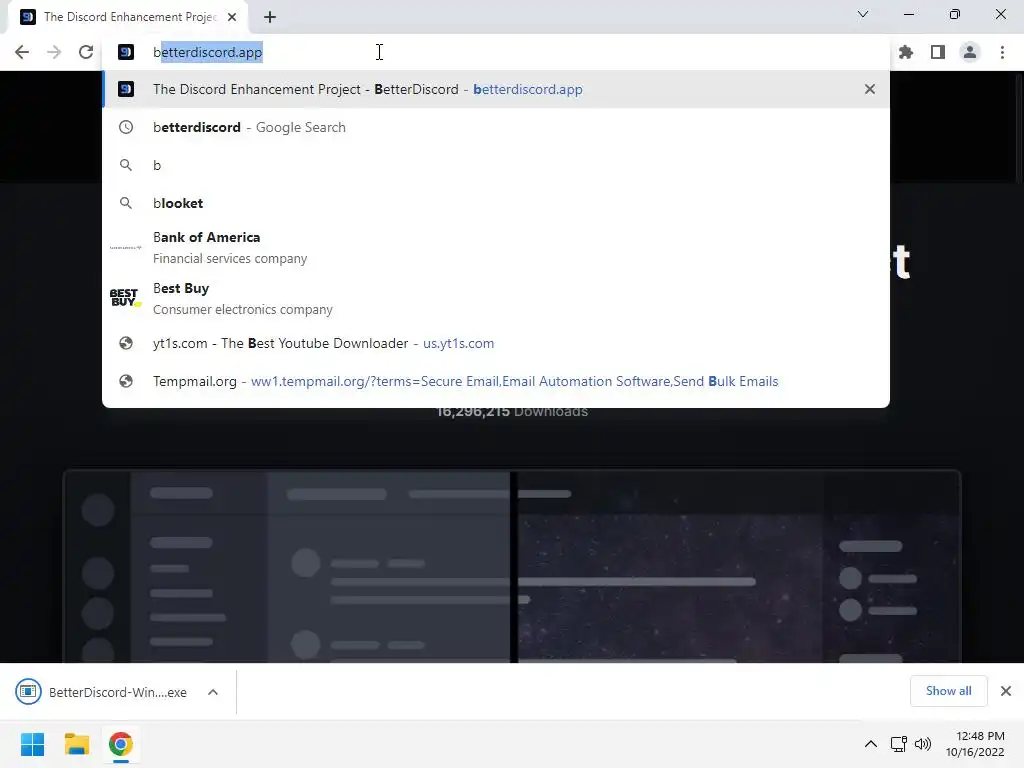
Task: Open File Explorer from the taskbar
Action: click(x=76, y=744)
